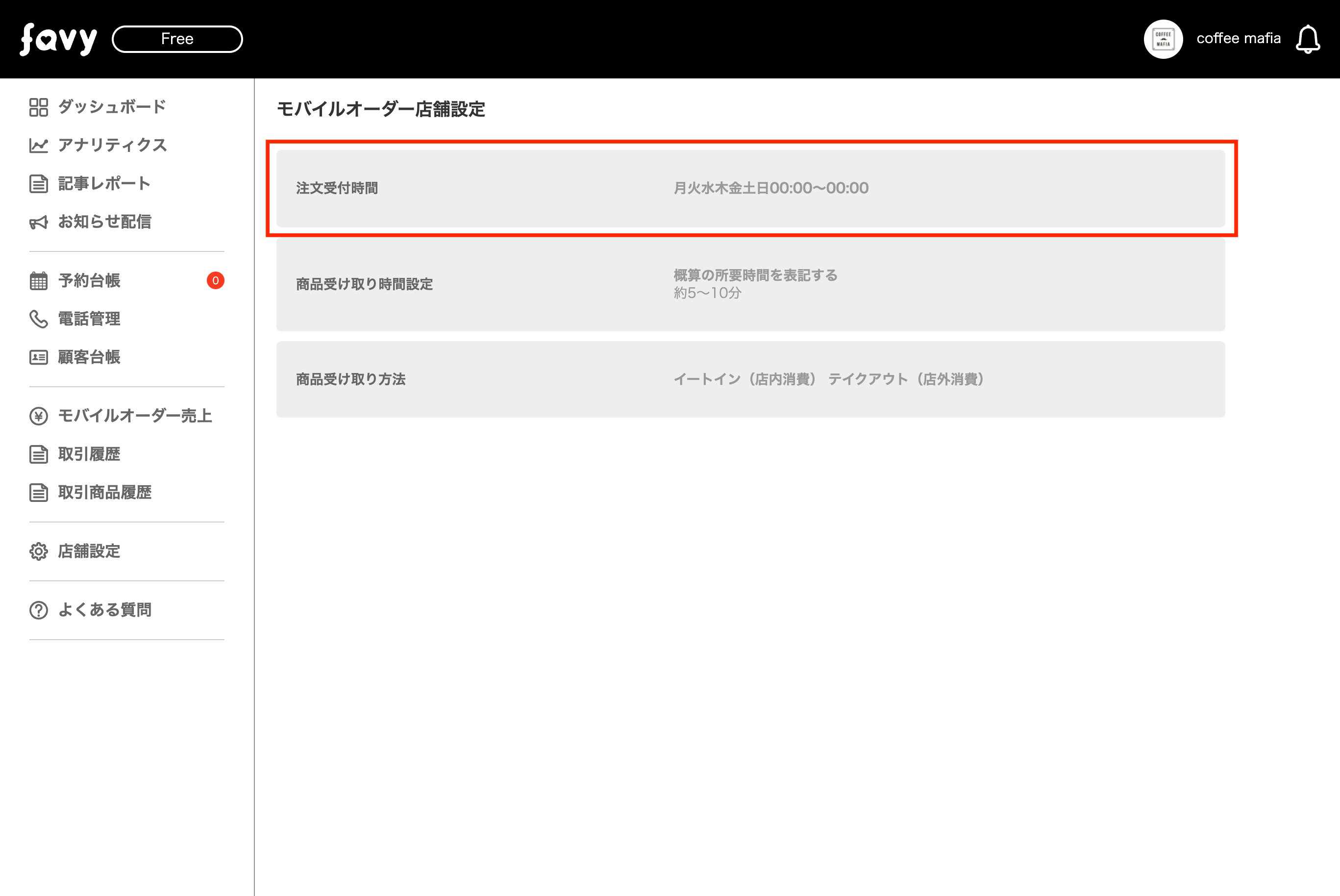Click the 商品受け取り時間設定 label

365,285
